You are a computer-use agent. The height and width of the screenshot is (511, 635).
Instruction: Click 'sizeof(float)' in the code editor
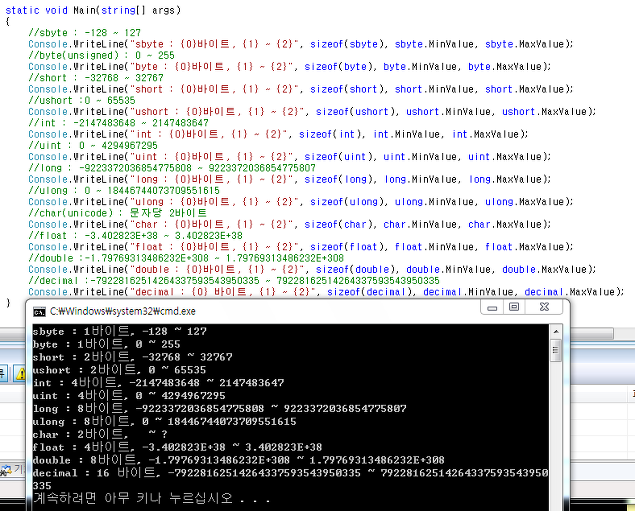click(347, 247)
